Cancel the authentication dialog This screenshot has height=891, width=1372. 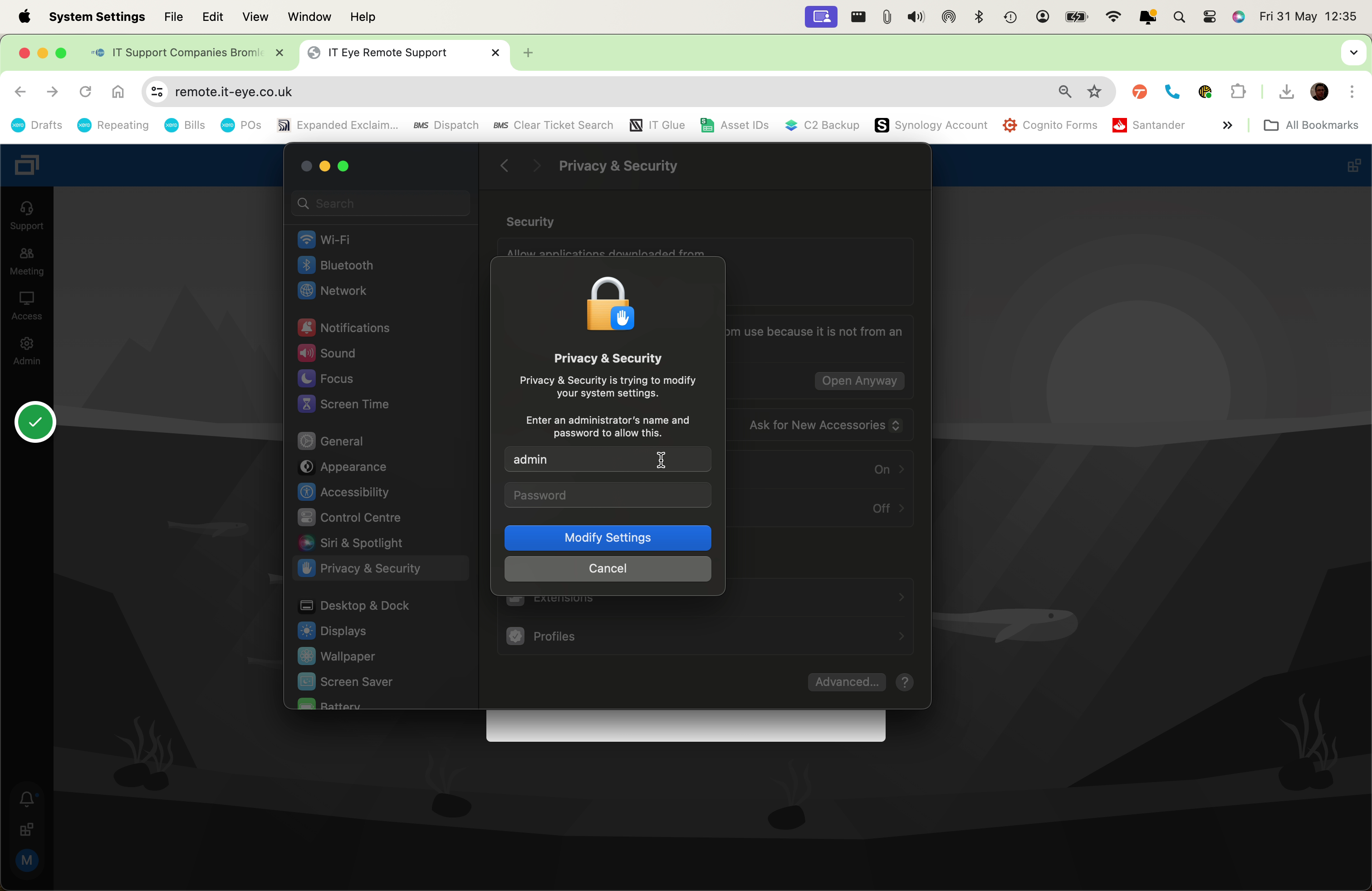[608, 568]
